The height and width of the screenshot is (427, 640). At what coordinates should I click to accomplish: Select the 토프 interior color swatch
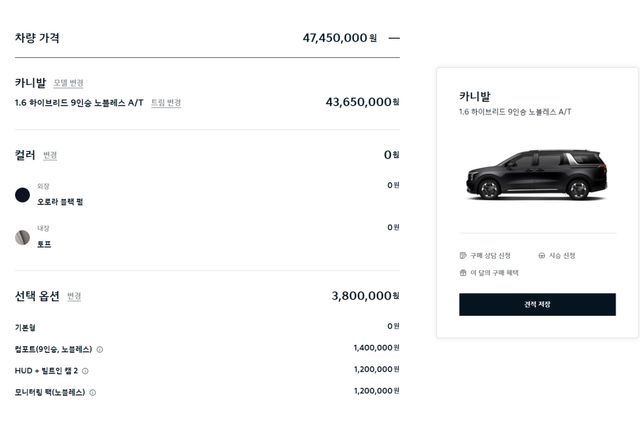(x=22, y=237)
